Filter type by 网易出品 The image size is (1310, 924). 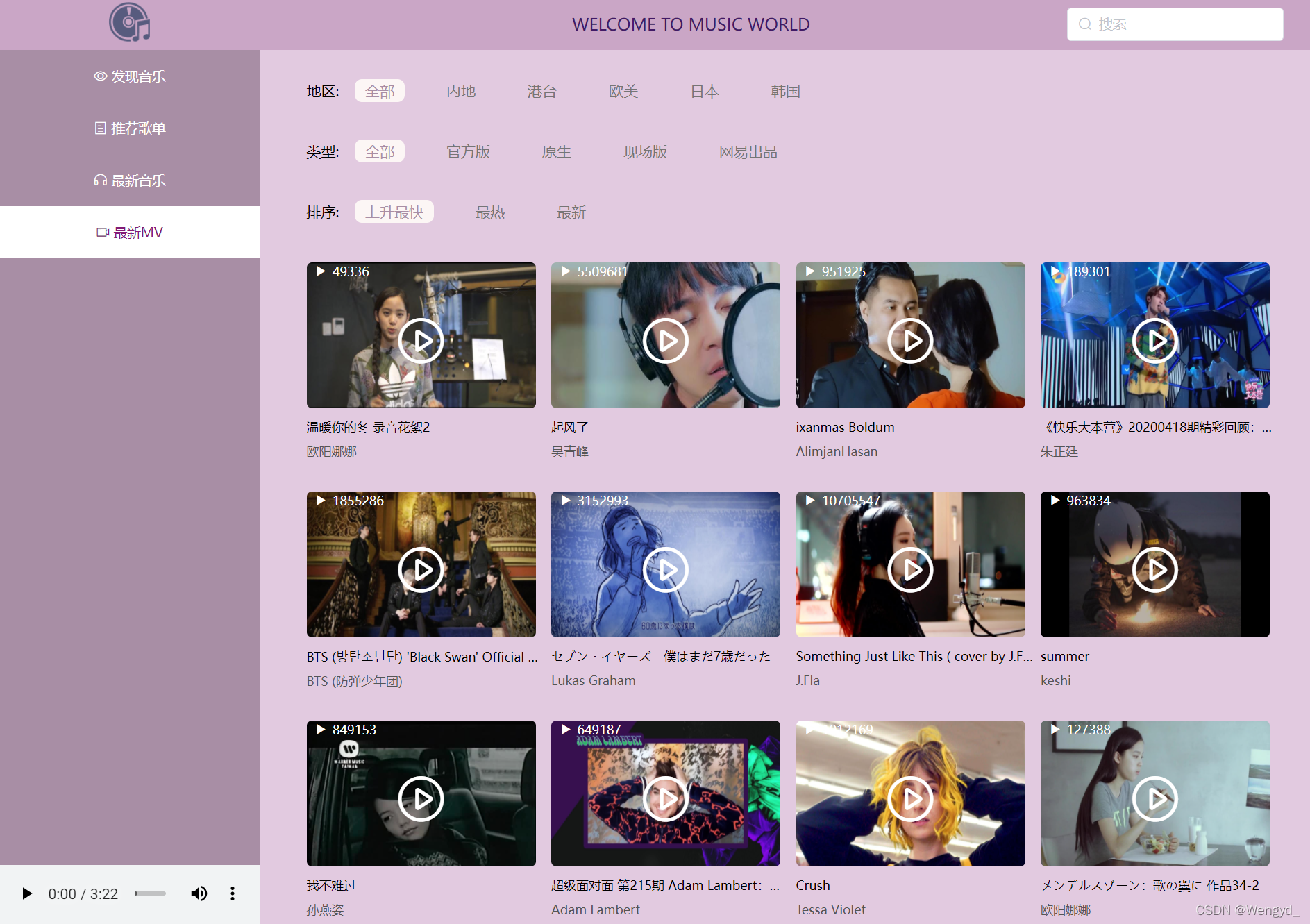[748, 151]
